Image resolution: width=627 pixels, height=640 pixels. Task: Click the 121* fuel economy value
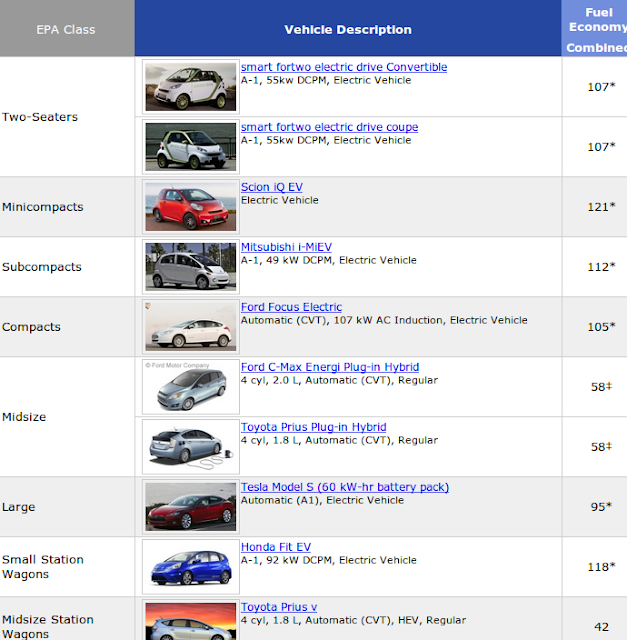[x=601, y=207]
